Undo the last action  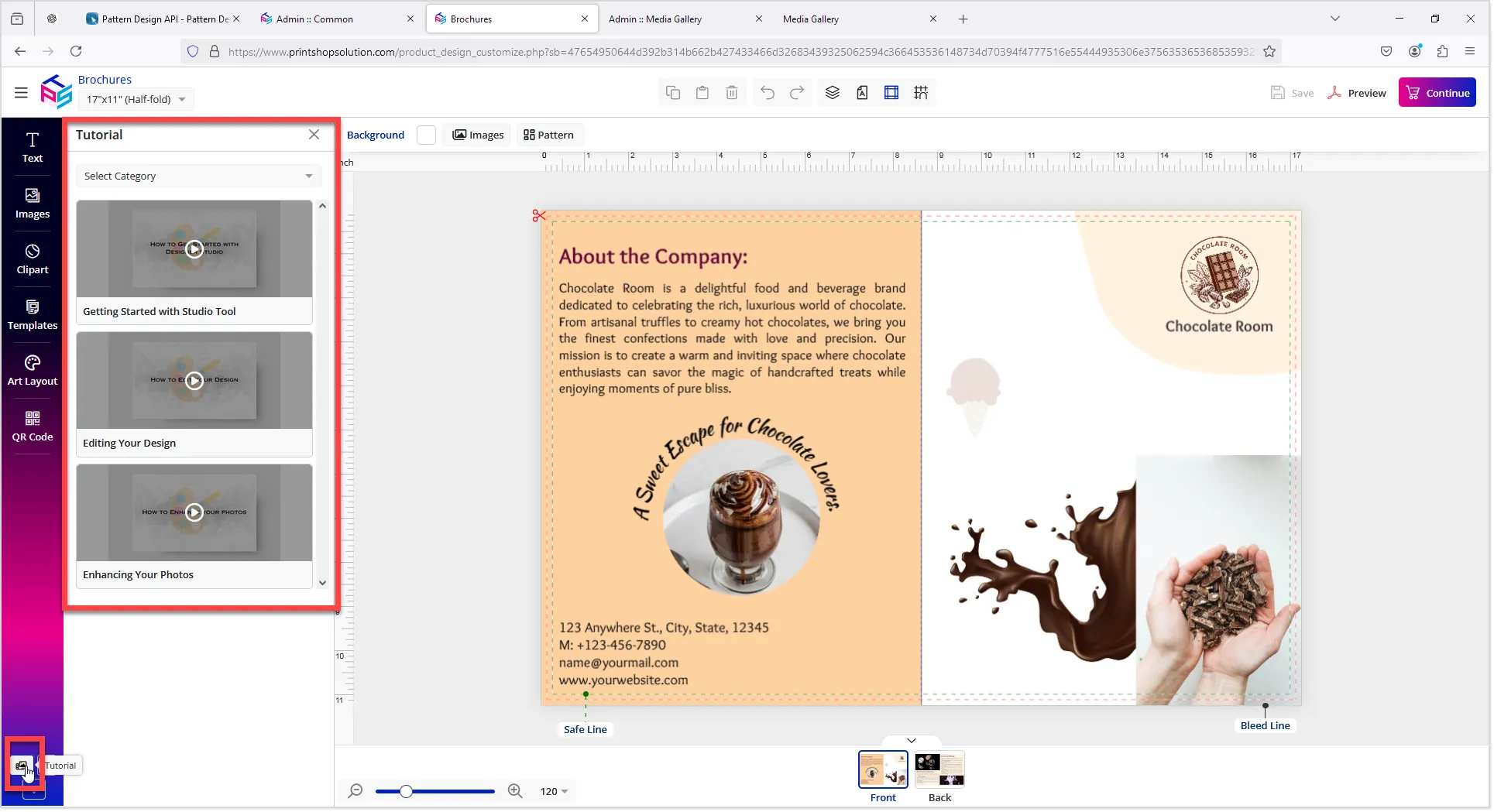coord(768,93)
